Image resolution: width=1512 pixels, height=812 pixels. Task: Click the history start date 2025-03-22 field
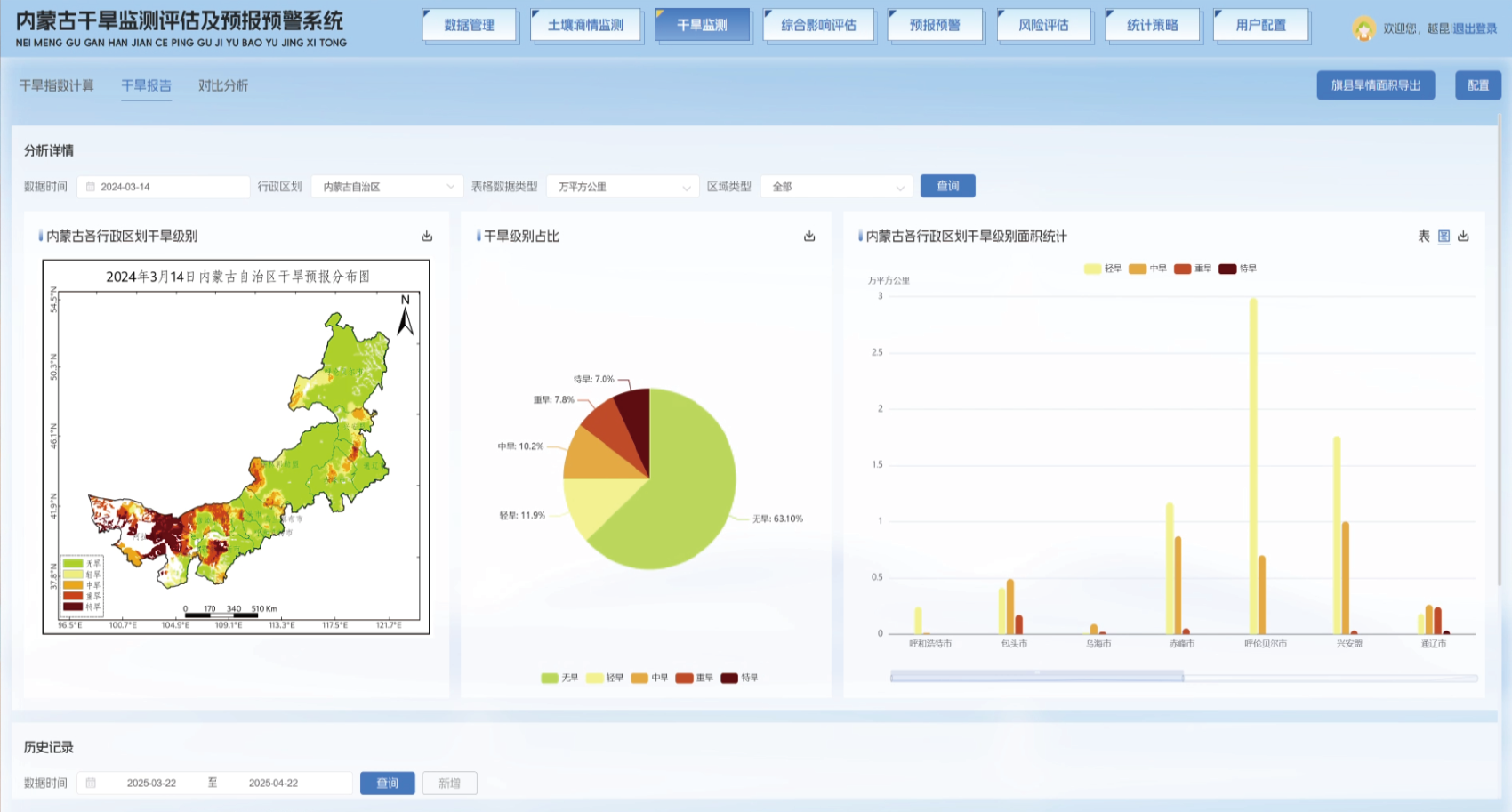[151, 784]
